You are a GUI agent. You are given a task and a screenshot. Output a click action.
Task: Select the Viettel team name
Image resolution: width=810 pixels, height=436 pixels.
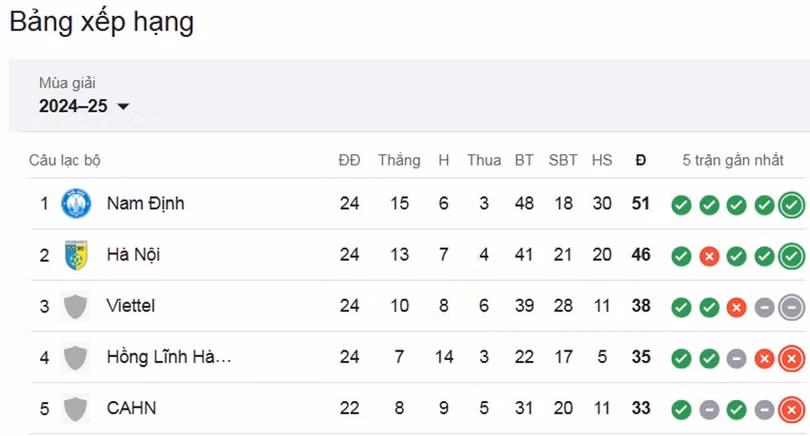[x=130, y=306]
